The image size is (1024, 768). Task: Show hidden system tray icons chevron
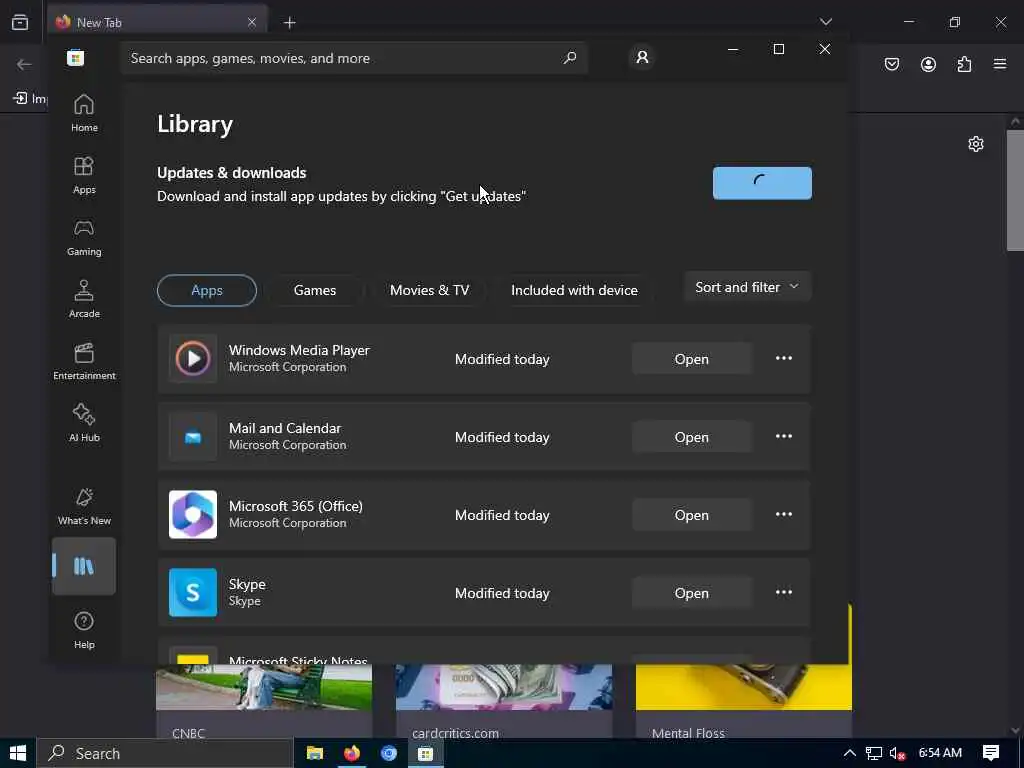849,753
